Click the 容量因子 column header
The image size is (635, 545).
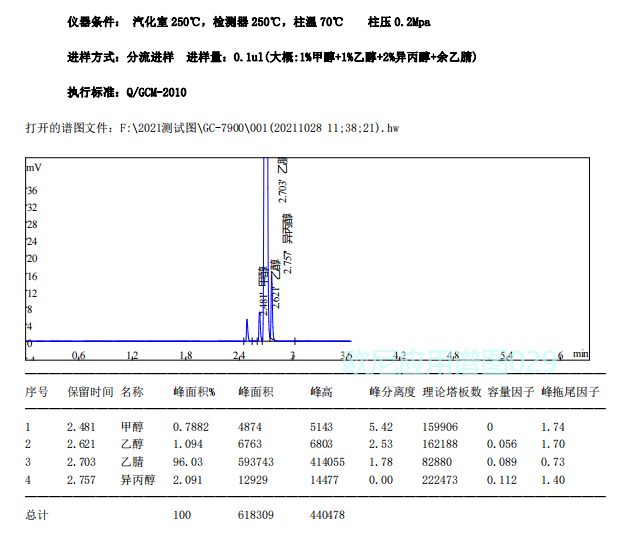511,392
